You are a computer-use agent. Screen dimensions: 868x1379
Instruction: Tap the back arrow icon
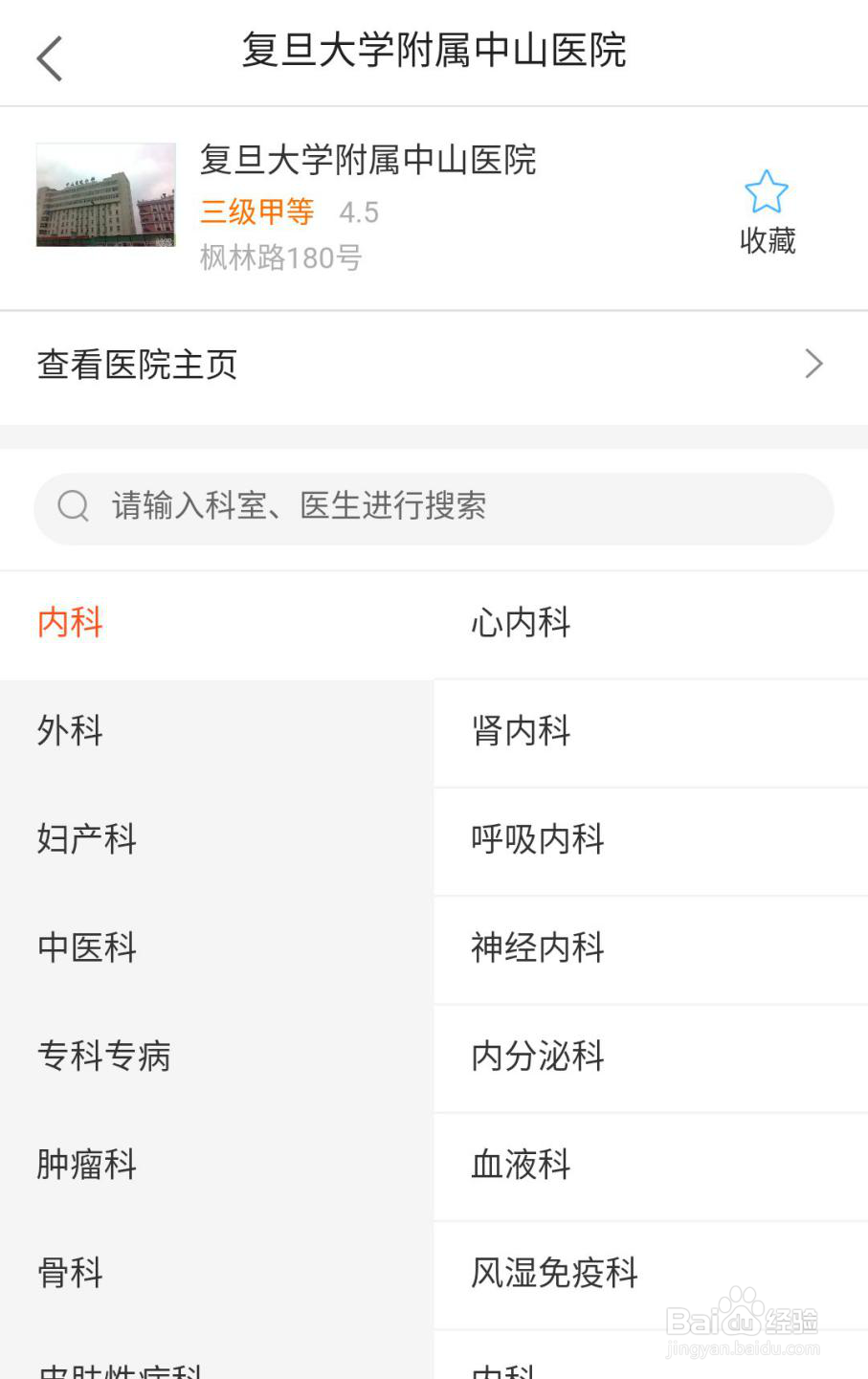click(50, 58)
